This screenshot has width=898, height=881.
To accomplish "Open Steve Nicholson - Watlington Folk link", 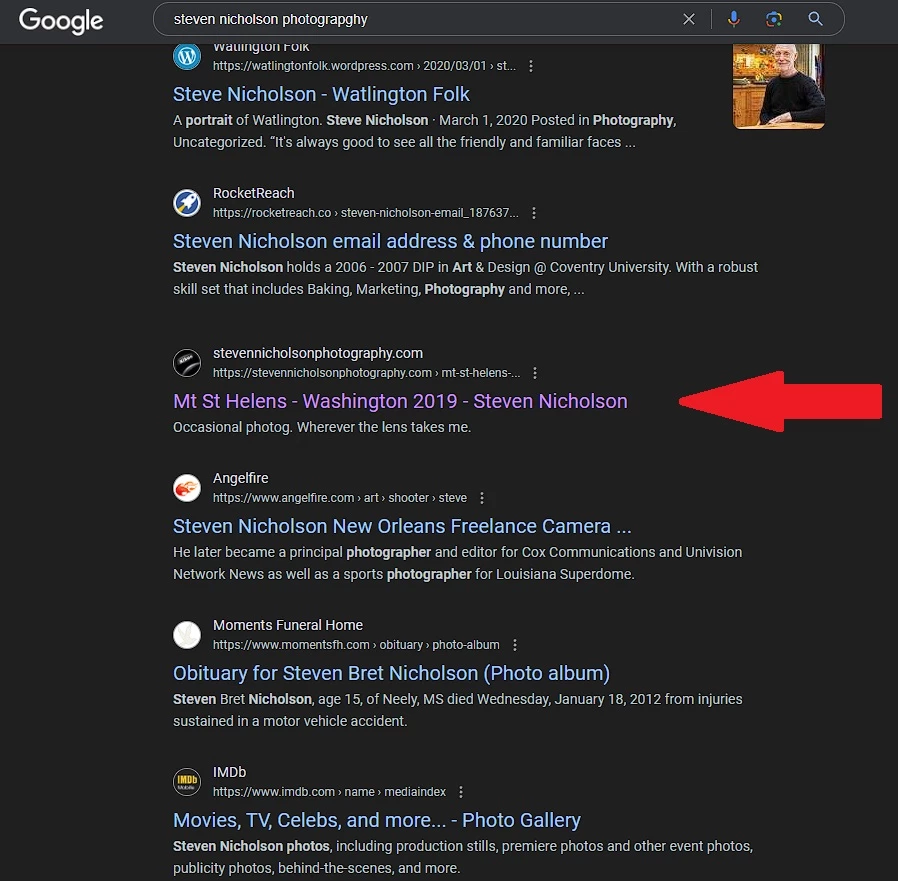I will (x=321, y=94).
